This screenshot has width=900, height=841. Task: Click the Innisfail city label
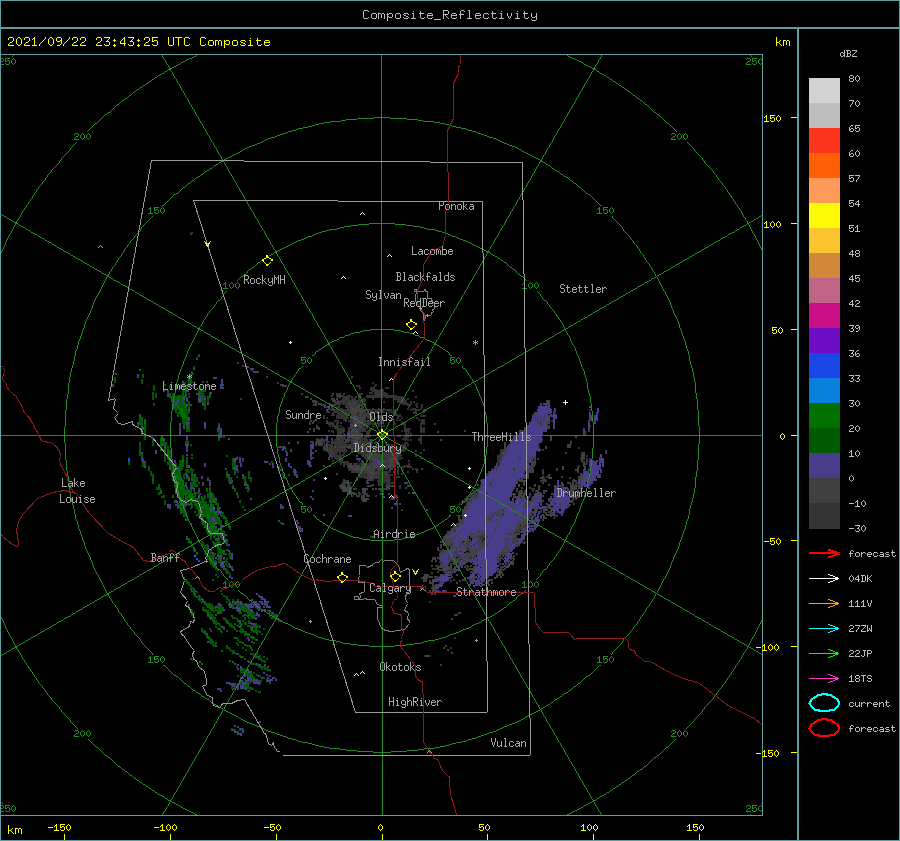(404, 362)
